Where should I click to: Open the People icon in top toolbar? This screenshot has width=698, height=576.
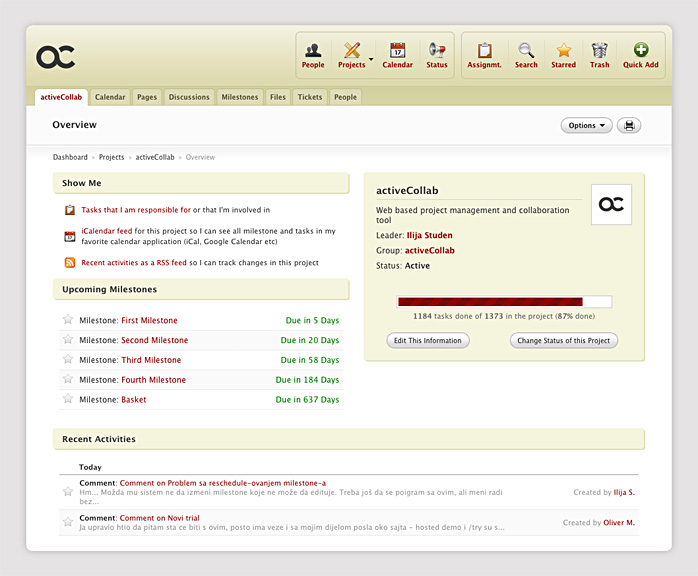[x=313, y=50]
